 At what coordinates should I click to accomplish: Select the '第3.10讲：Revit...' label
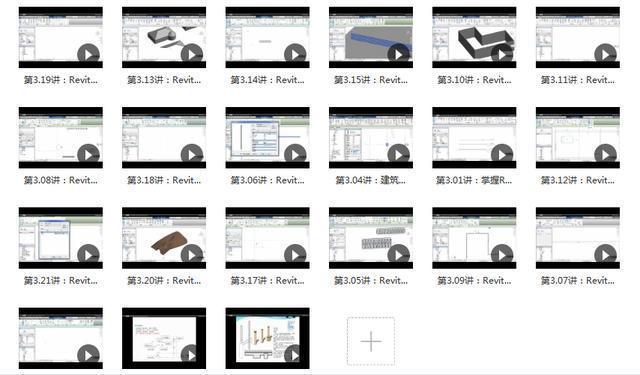(474, 80)
